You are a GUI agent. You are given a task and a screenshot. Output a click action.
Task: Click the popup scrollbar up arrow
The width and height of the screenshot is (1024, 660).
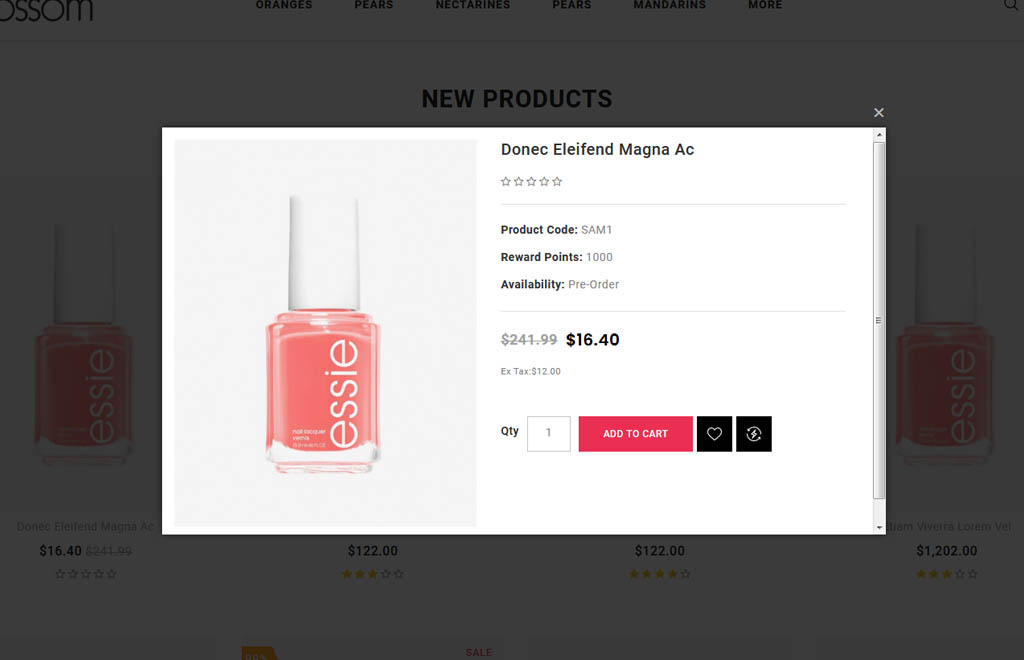click(x=879, y=134)
